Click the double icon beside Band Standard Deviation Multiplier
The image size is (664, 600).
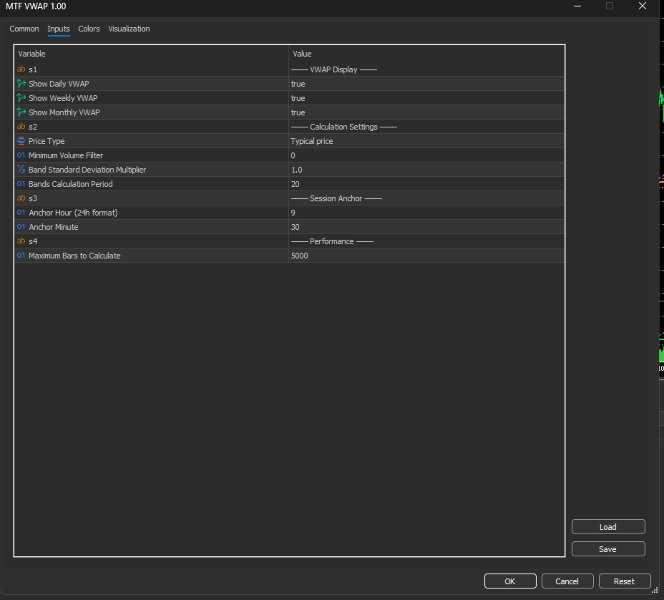[21, 169]
